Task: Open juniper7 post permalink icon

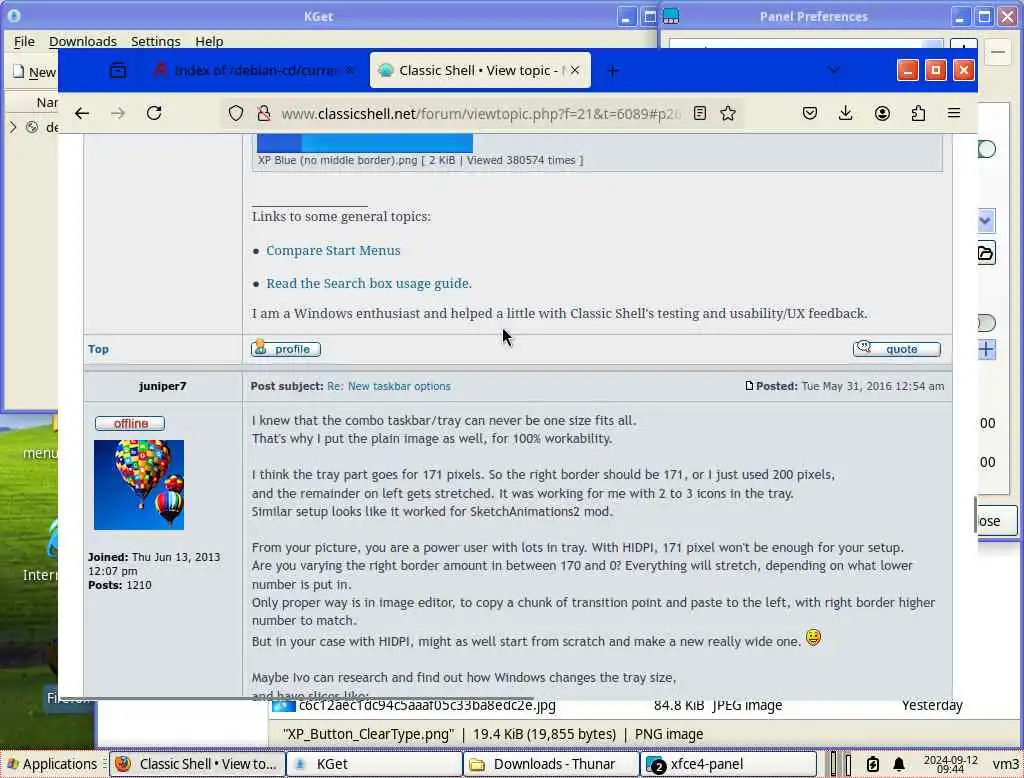Action: (x=749, y=385)
